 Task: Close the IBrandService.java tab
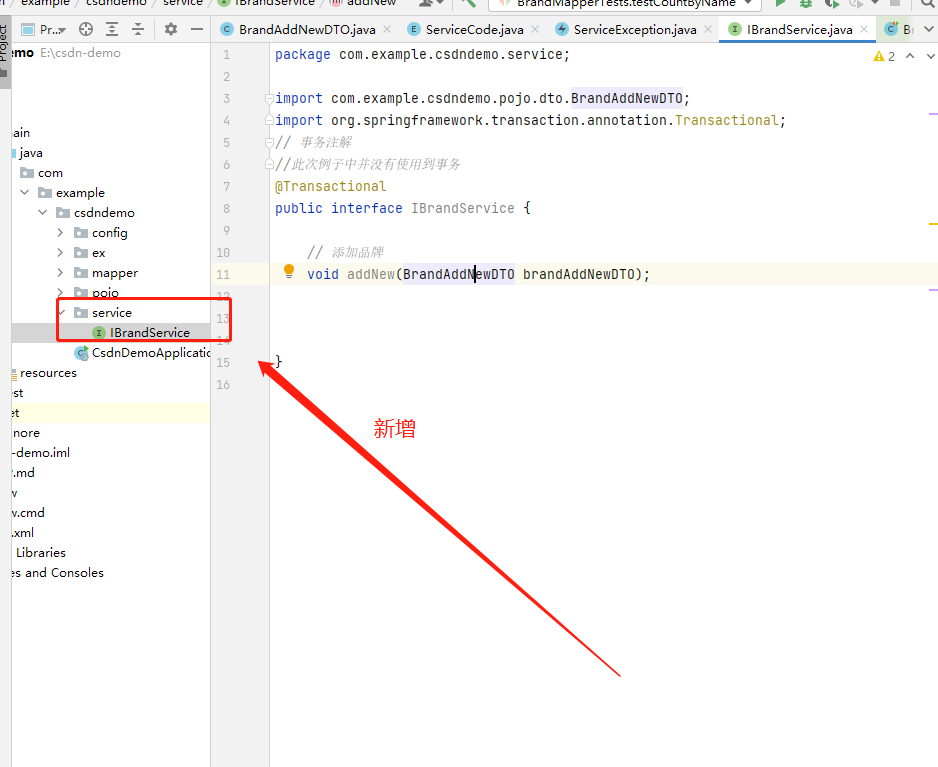864,29
